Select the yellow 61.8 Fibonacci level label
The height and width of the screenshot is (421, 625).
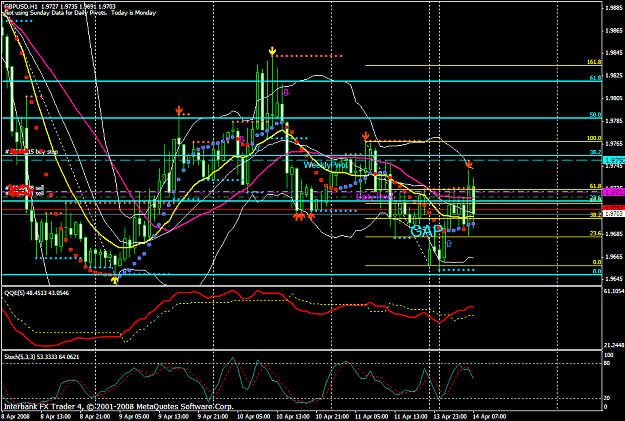596,186
